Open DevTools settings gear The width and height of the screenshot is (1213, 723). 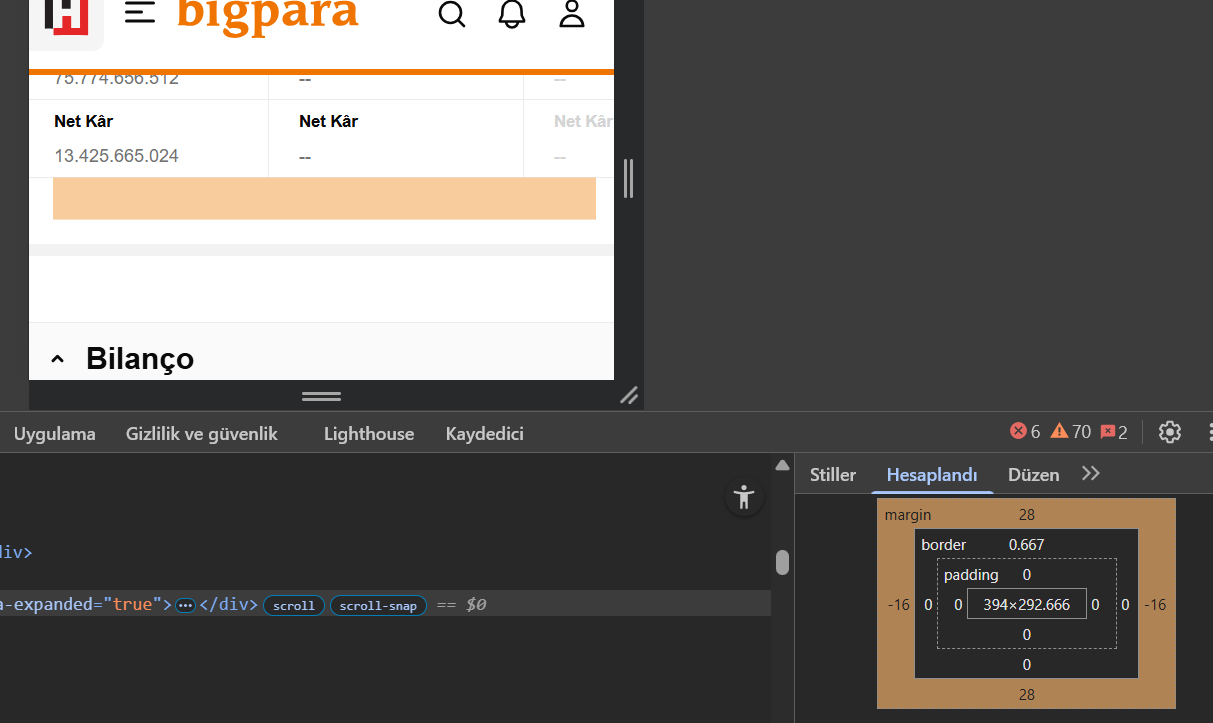[1170, 432]
